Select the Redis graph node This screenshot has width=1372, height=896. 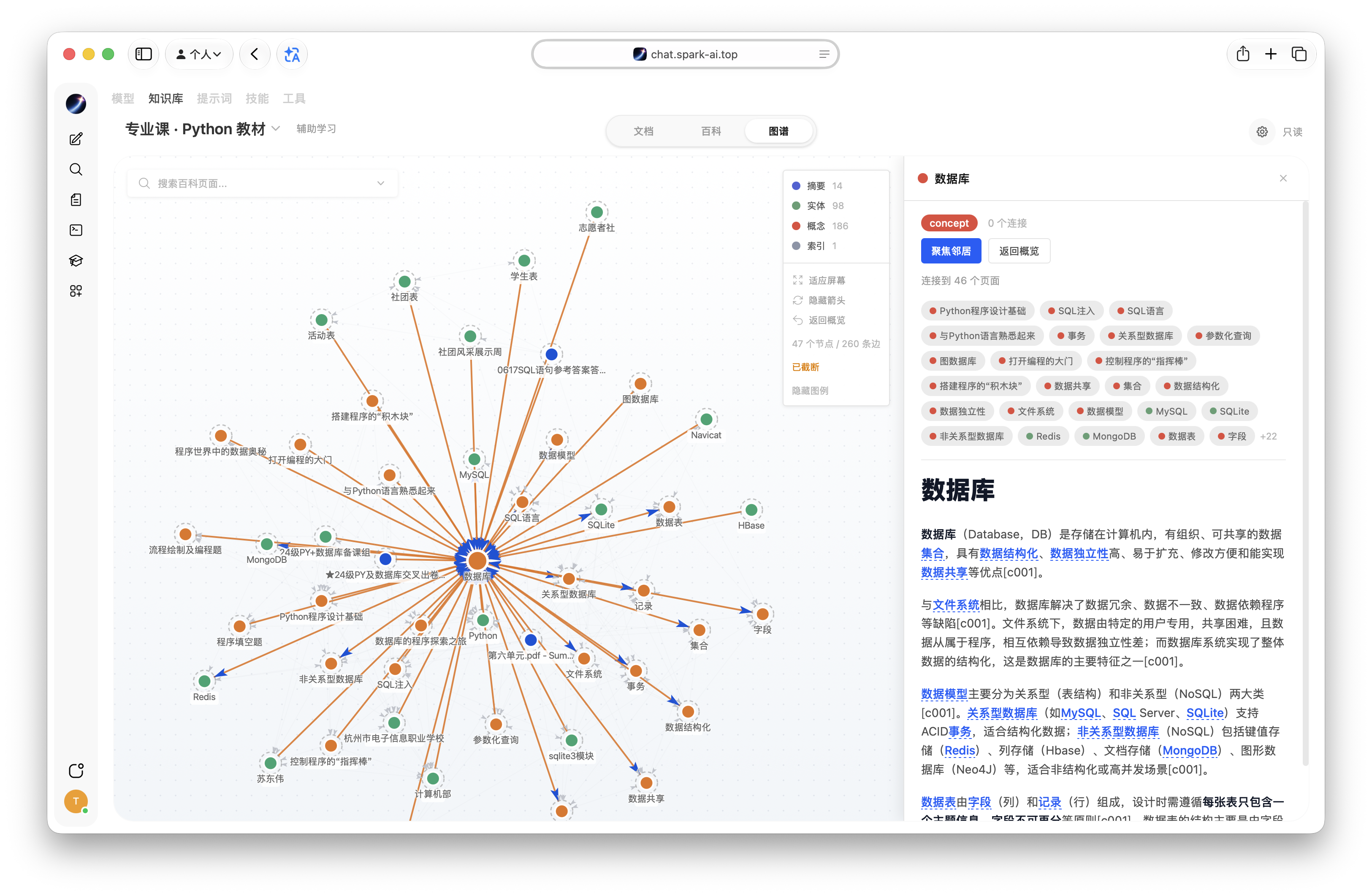coord(204,681)
